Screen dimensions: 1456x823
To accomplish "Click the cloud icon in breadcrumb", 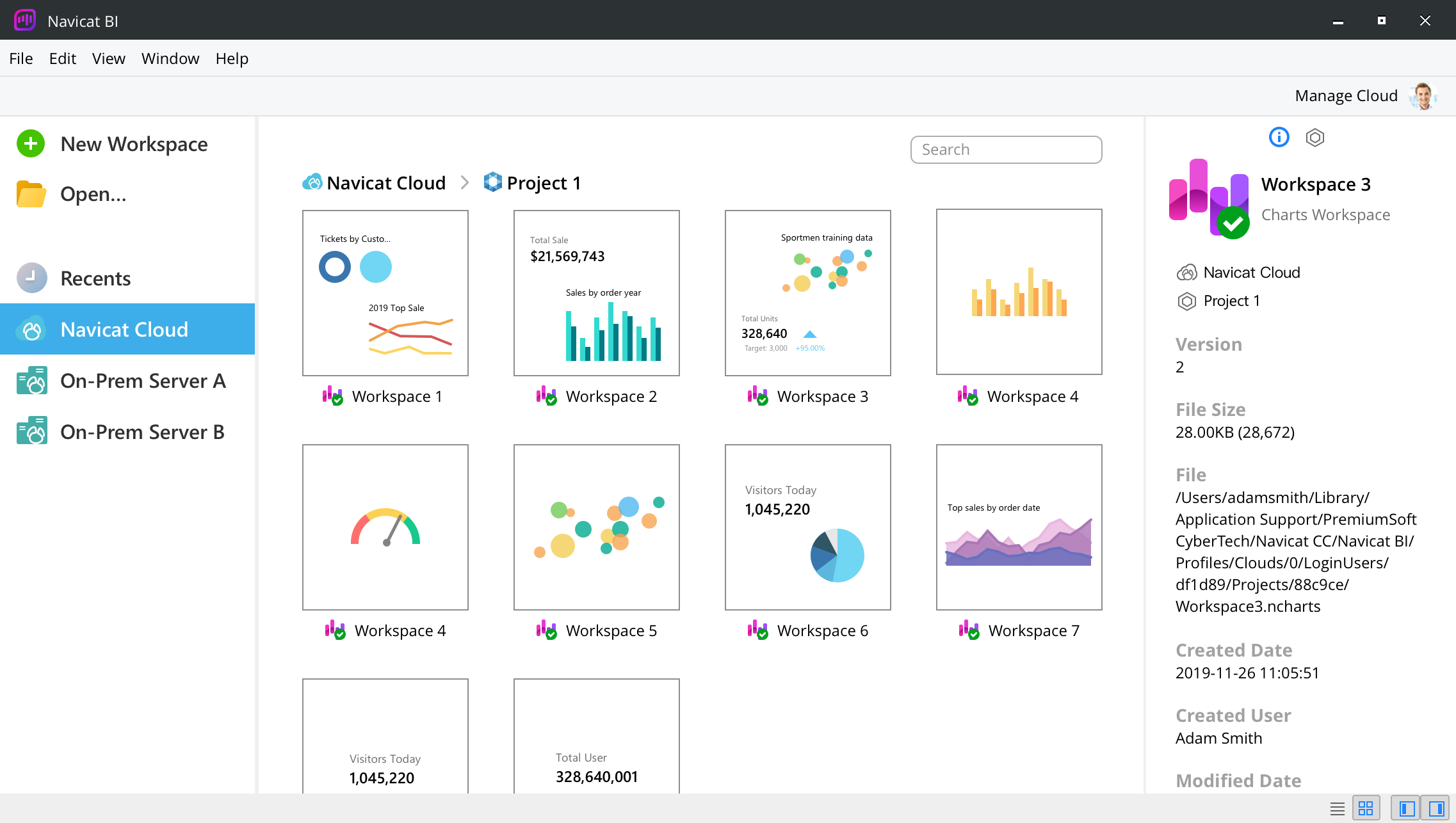I will (x=312, y=182).
